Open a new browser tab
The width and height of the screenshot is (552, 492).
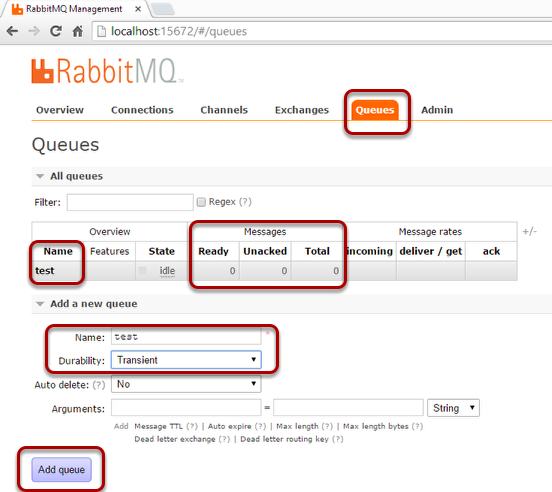163,9
